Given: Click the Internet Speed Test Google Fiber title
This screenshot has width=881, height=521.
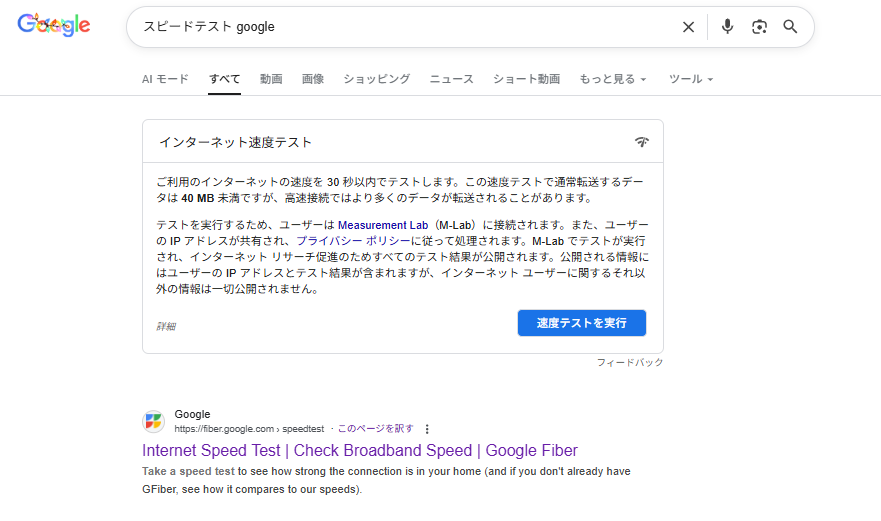Looking at the screenshot, I should (x=360, y=450).
